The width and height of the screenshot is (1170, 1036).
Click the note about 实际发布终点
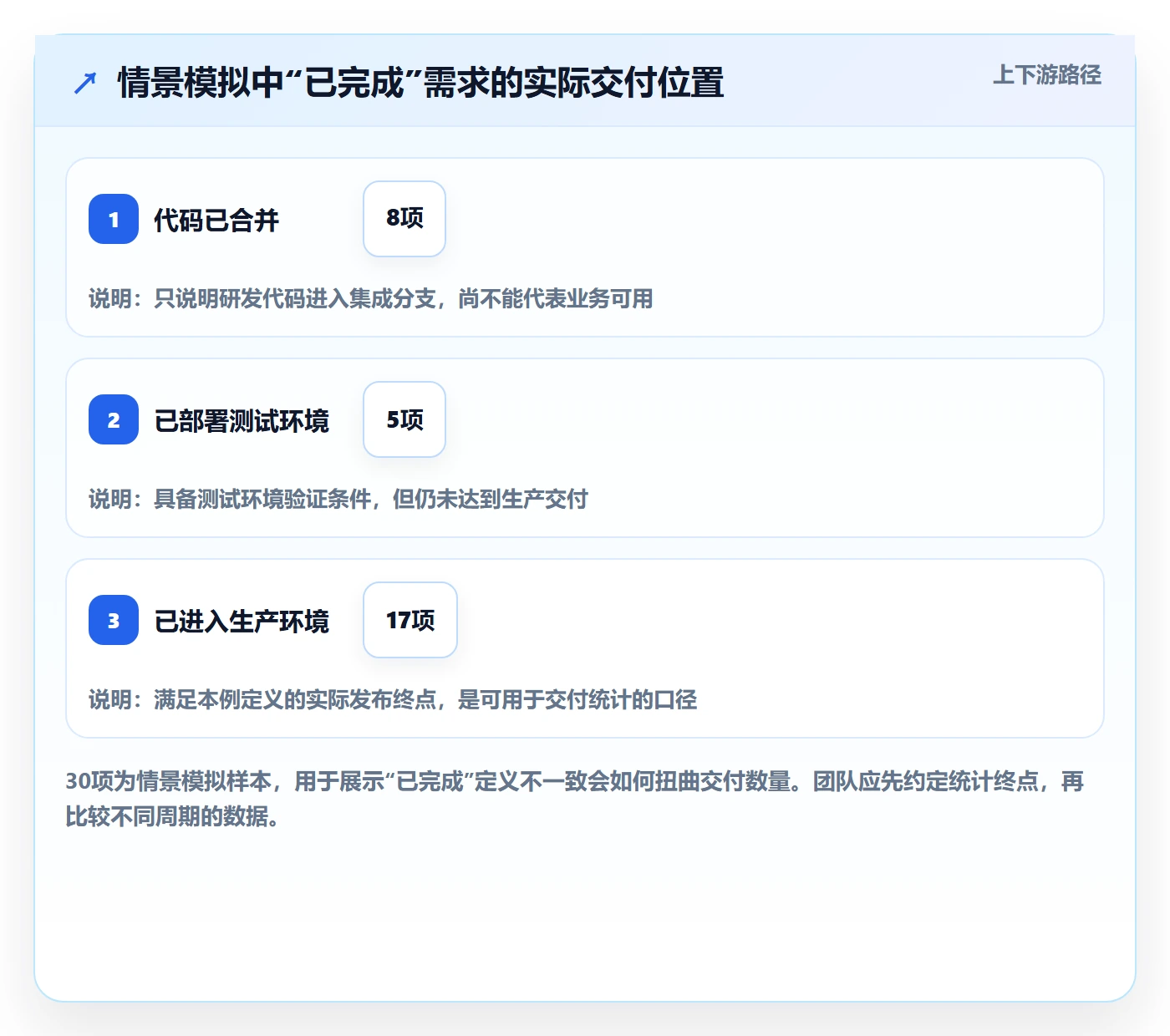click(393, 699)
